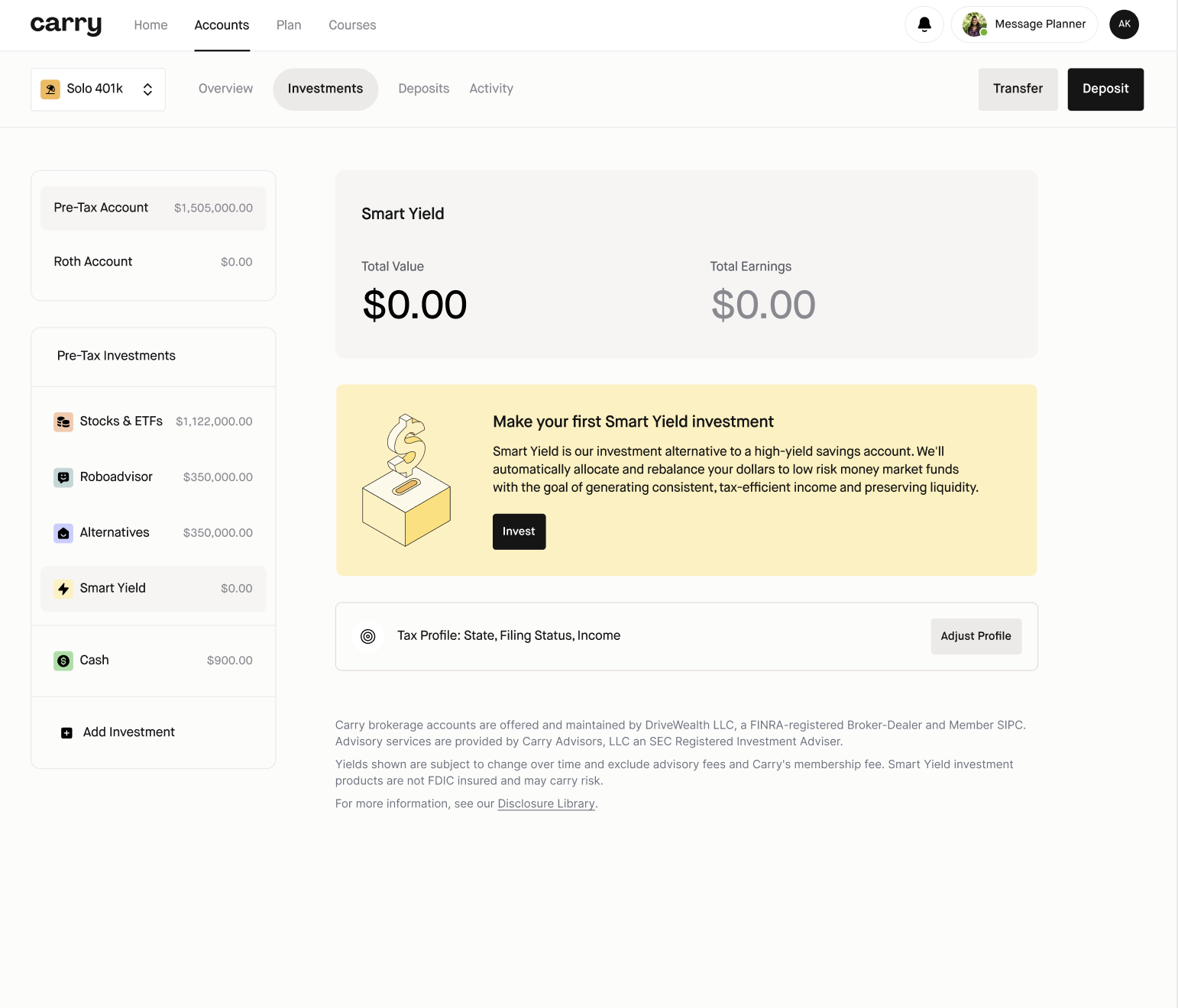Image resolution: width=1178 pixels, height=1008 pixels.
Task: Open the Disclosure Library link
Action: tap(546, 803)
